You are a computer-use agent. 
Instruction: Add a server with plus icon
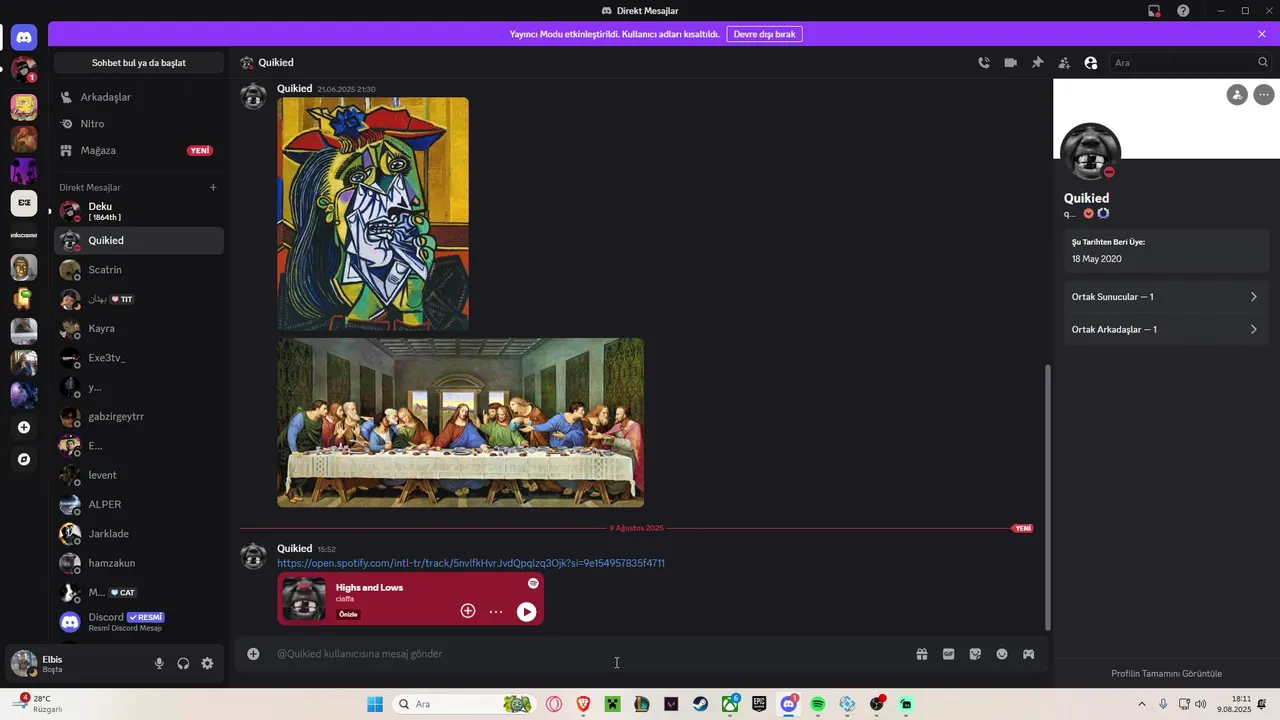point(24,427)
